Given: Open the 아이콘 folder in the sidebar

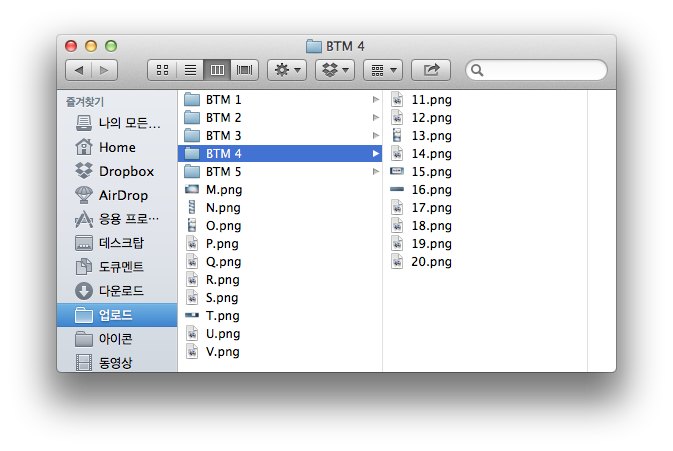Looking at the screenshot, I should (x=117, y=339).
